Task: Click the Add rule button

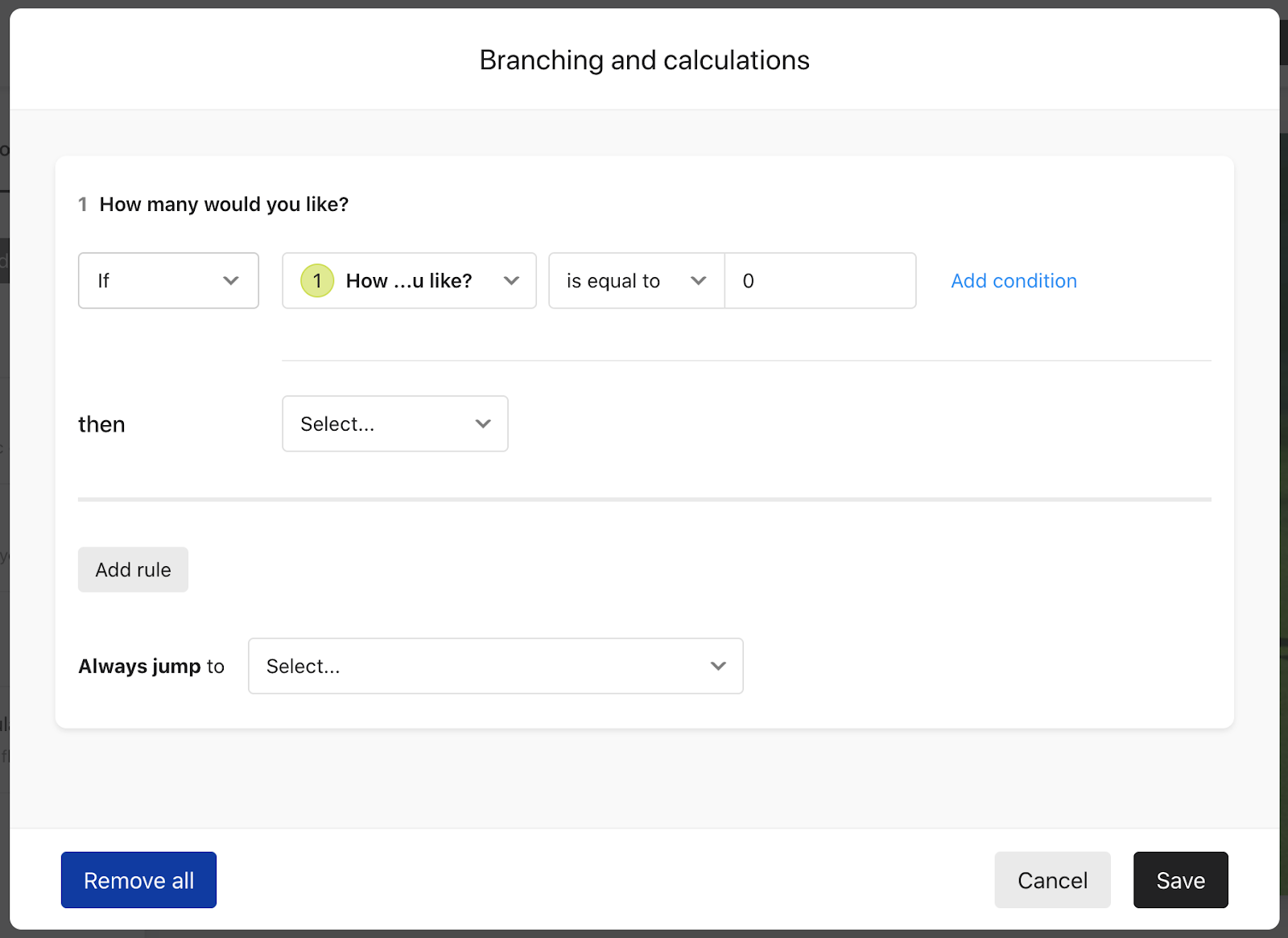Action: click(x=133, y=569)
